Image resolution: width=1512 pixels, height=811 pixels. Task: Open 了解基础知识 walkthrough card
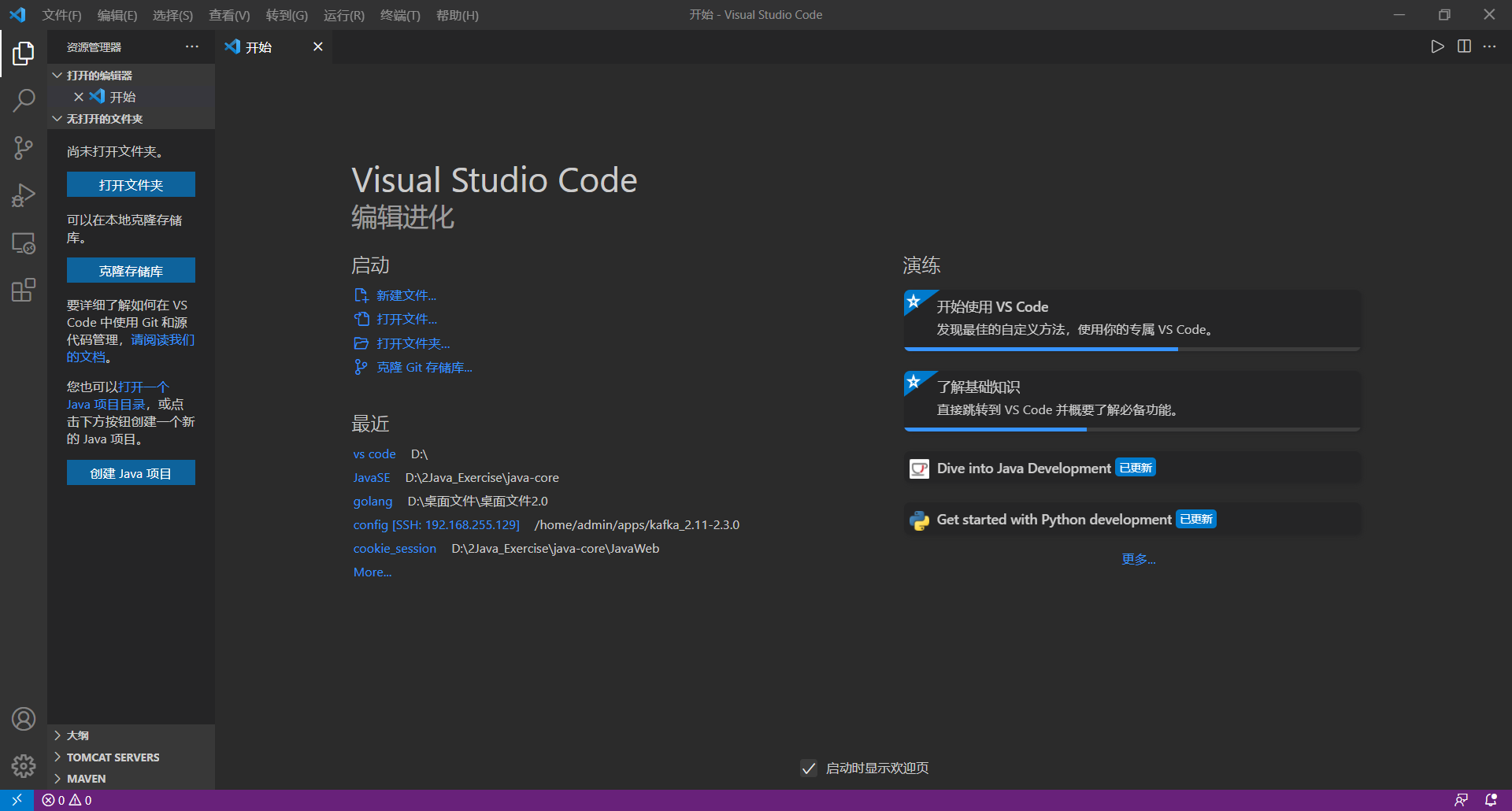point(1132,400)
